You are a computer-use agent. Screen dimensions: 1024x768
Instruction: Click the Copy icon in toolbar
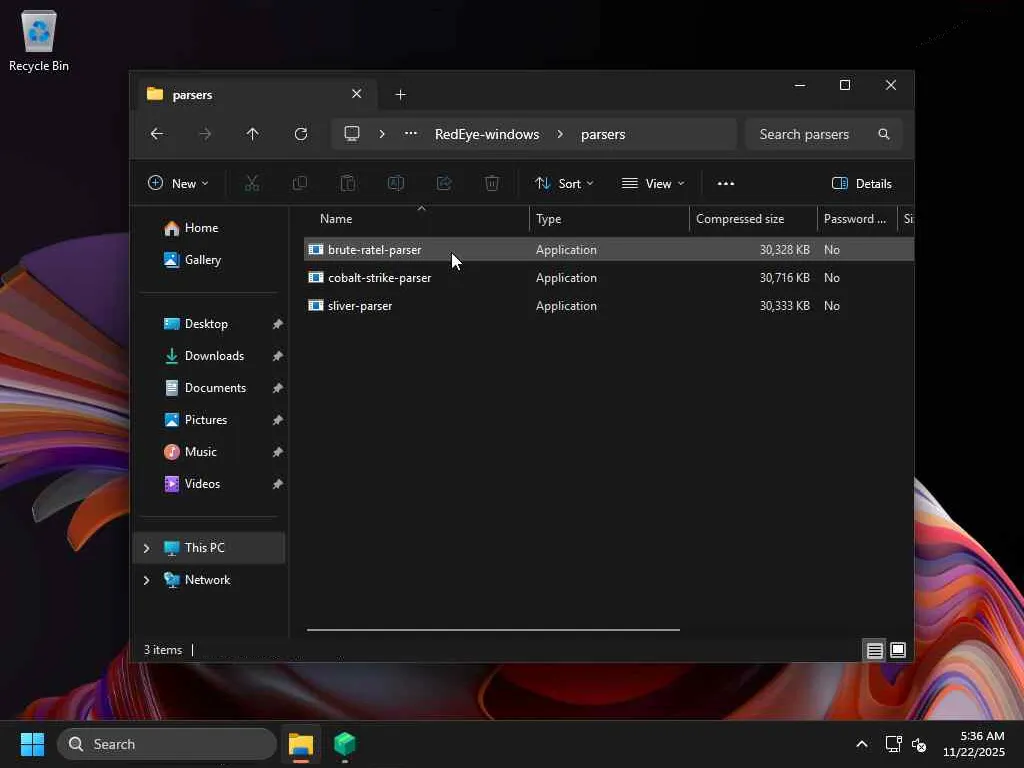(300, 184)
